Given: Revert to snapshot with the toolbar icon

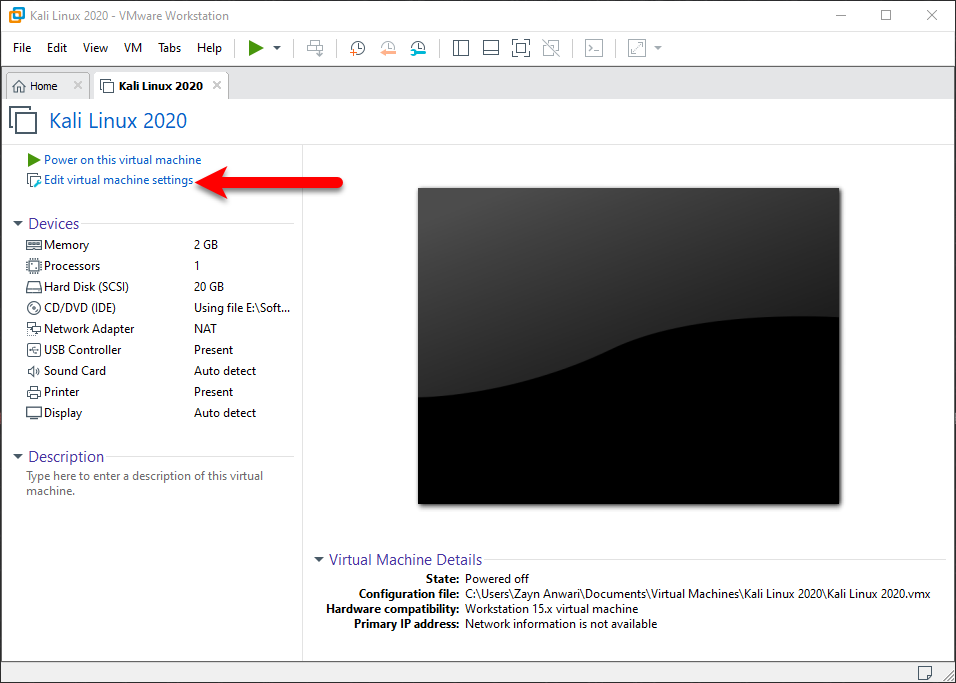Looking at the screenshot, I should (388, 48).
